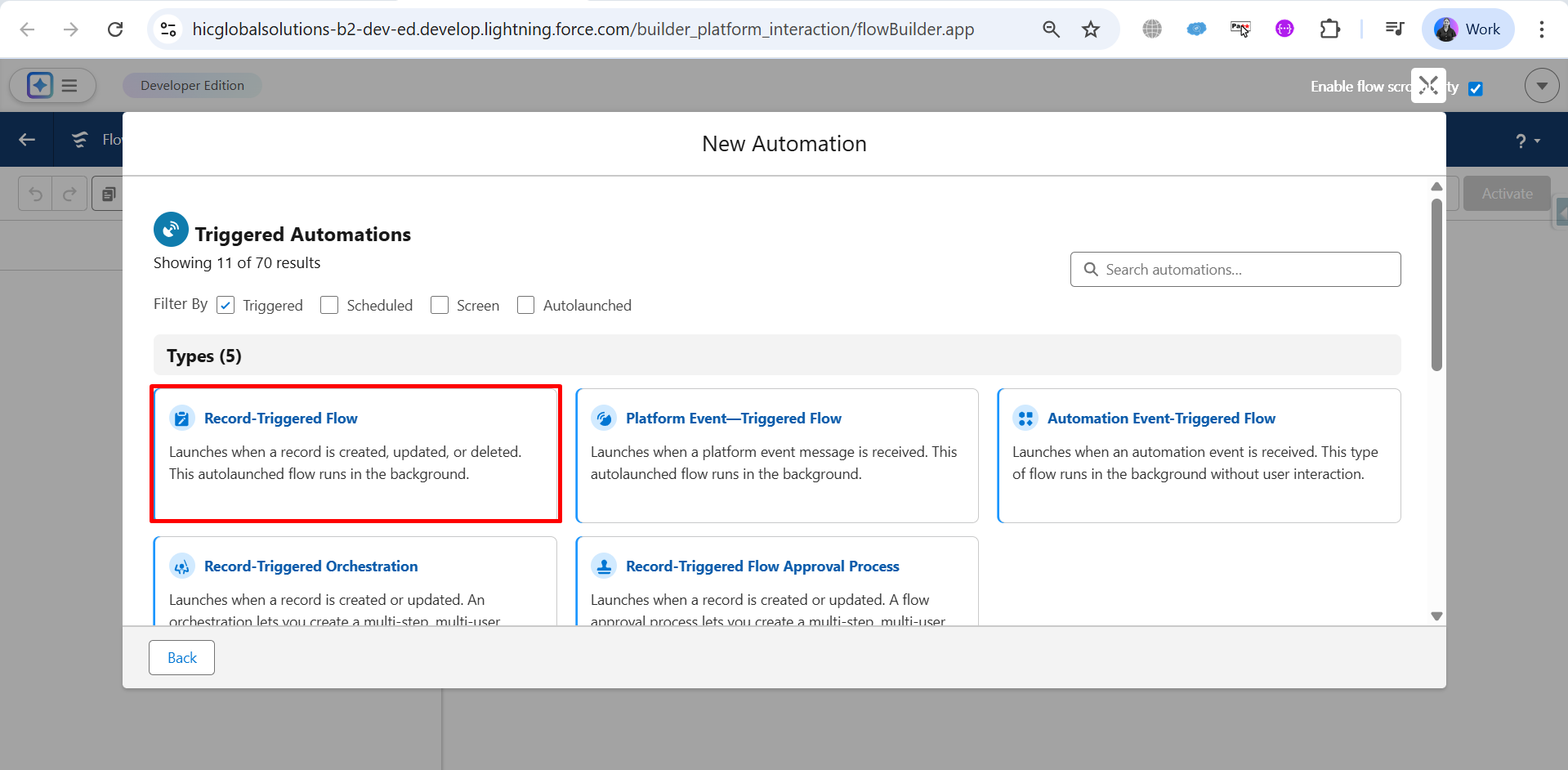Uncheck the Triggered filter checkbox
Image resolution: width=1568 pixels, height=770 pixels.
(x=226, y=306)
